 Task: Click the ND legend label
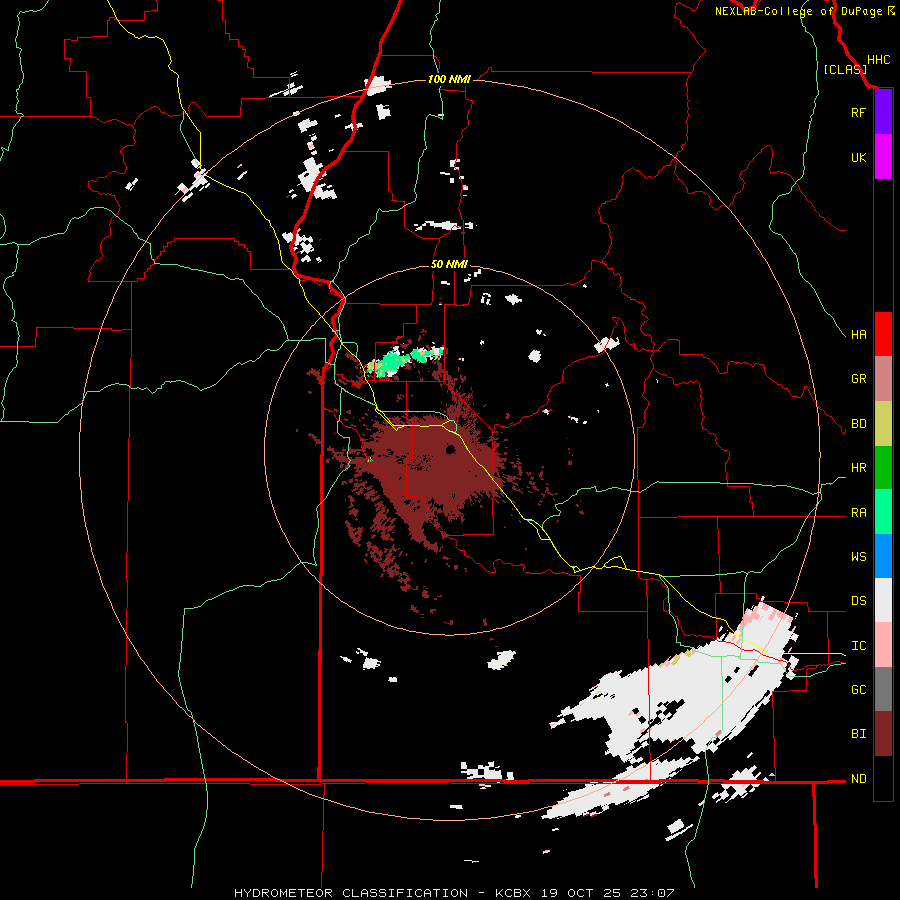(x=858, y=779)
